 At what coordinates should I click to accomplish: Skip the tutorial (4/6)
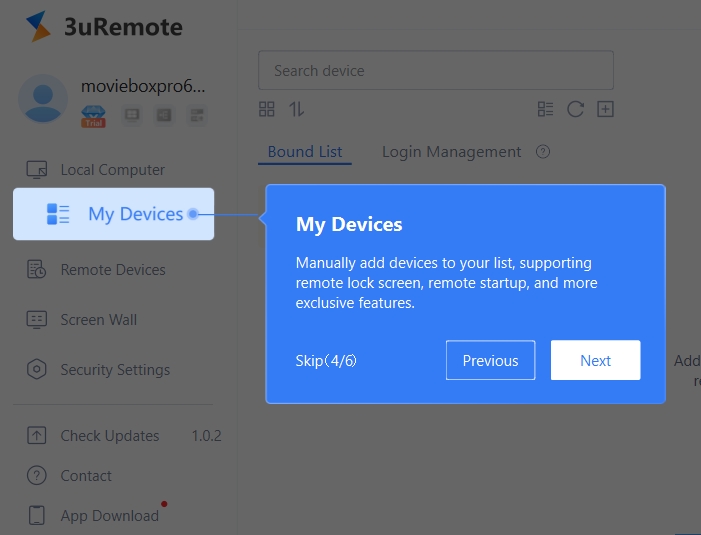pos(326,360)
